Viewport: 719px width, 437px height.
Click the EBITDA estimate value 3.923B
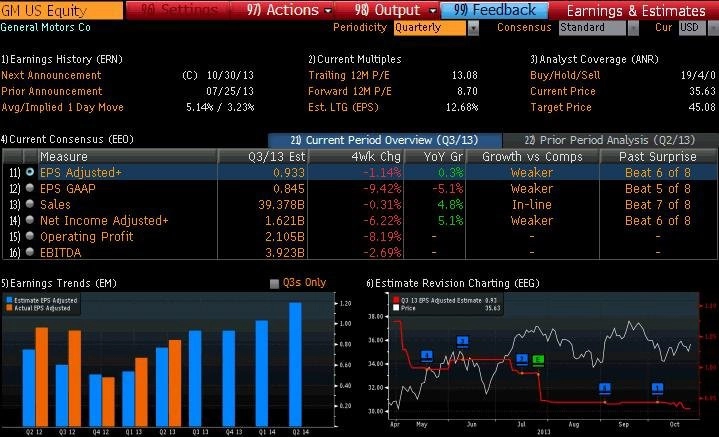coord(285,252)
